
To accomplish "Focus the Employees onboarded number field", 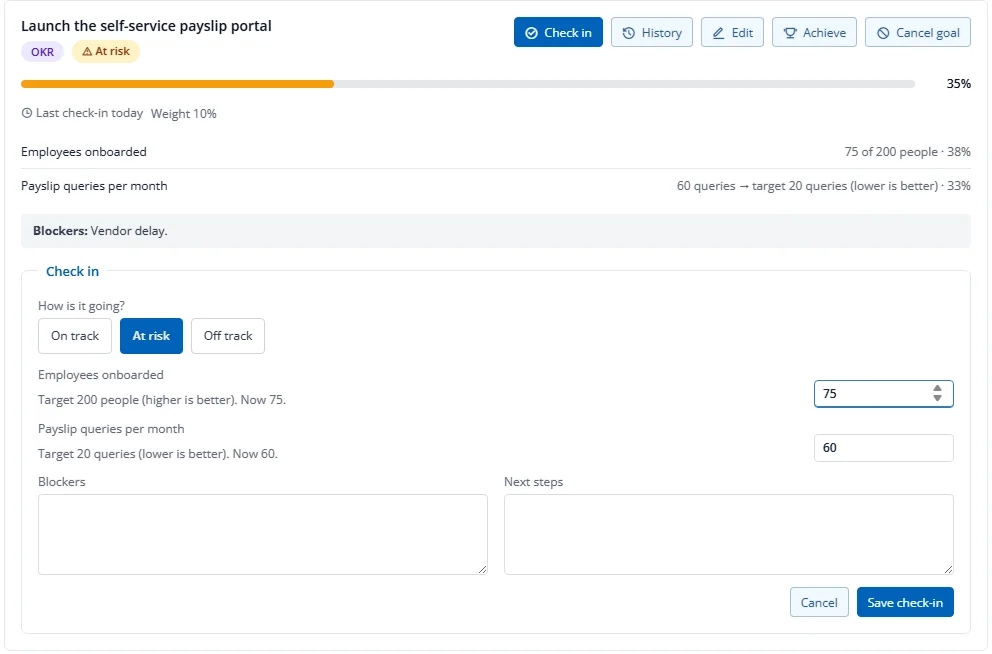I will click(884, 393).
